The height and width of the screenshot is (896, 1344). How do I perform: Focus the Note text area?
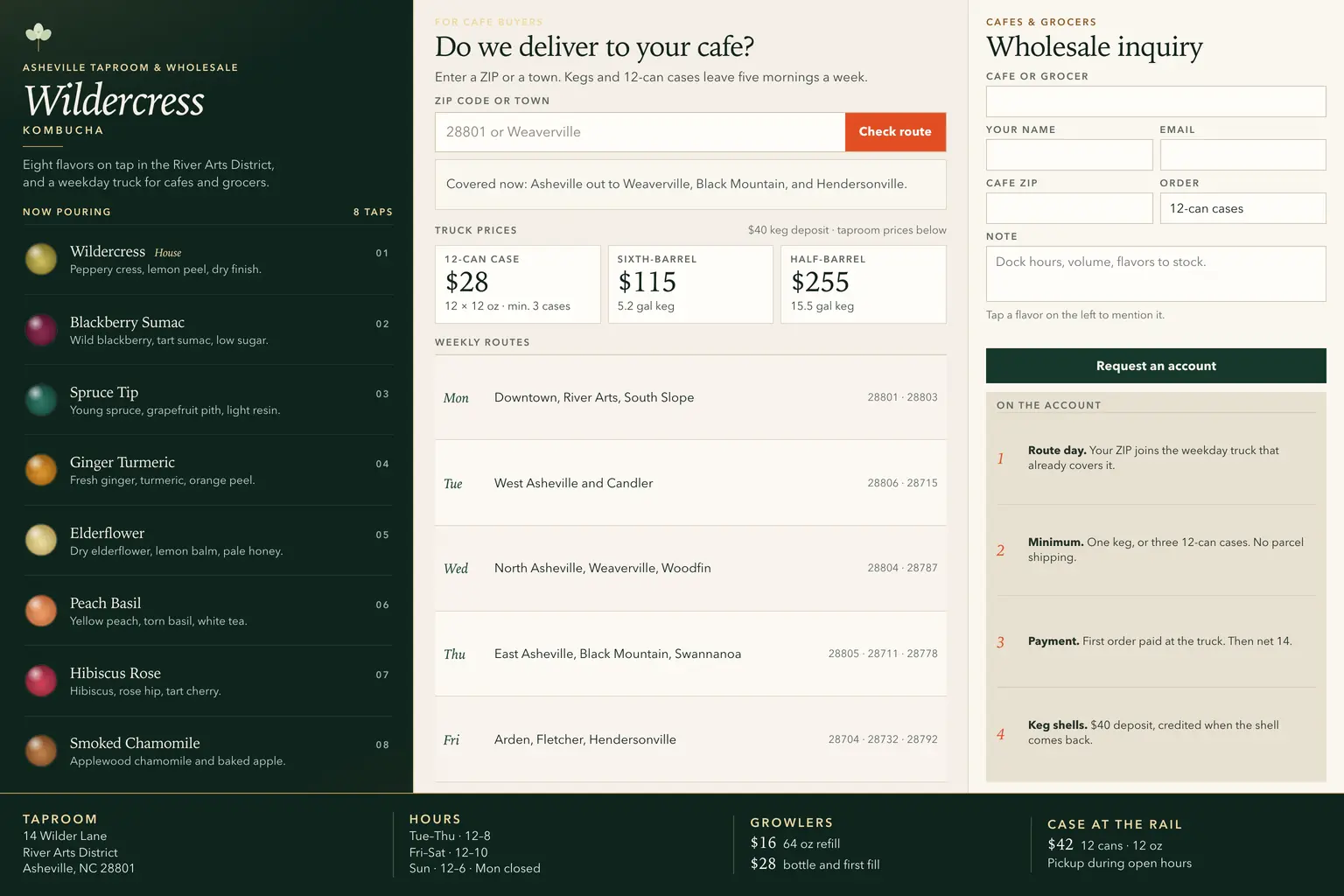[x=1156, y=274]
